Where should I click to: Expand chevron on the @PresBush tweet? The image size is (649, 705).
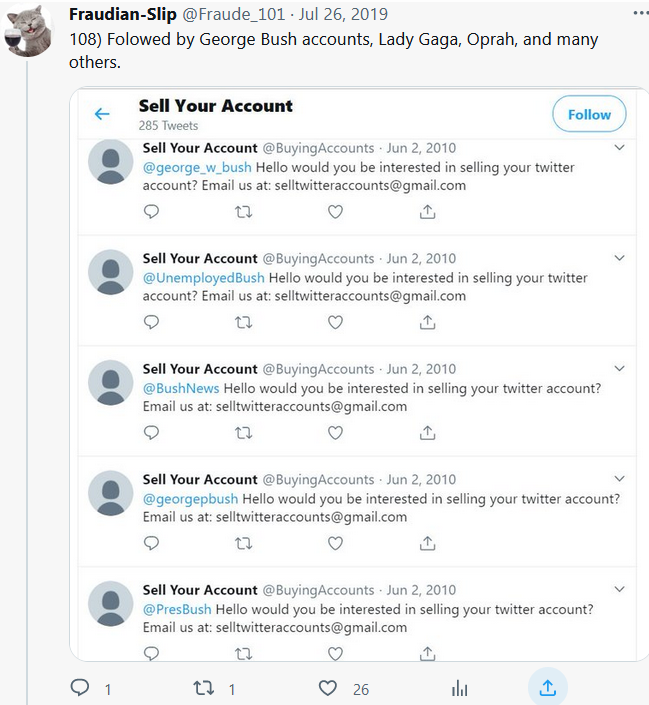click(620, 589)
